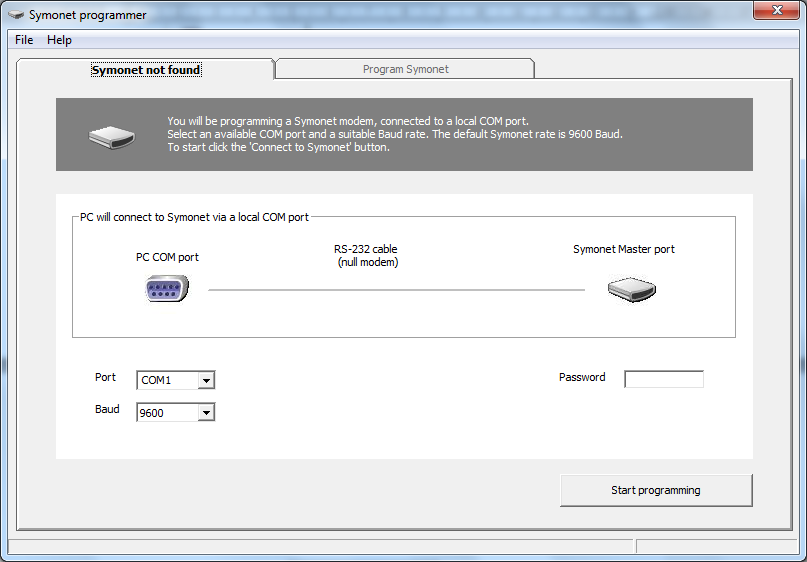This screenshot has width=807, height=562.
Task: Expand the Baud rate dropdown arrow
Action: pos(206,413)
